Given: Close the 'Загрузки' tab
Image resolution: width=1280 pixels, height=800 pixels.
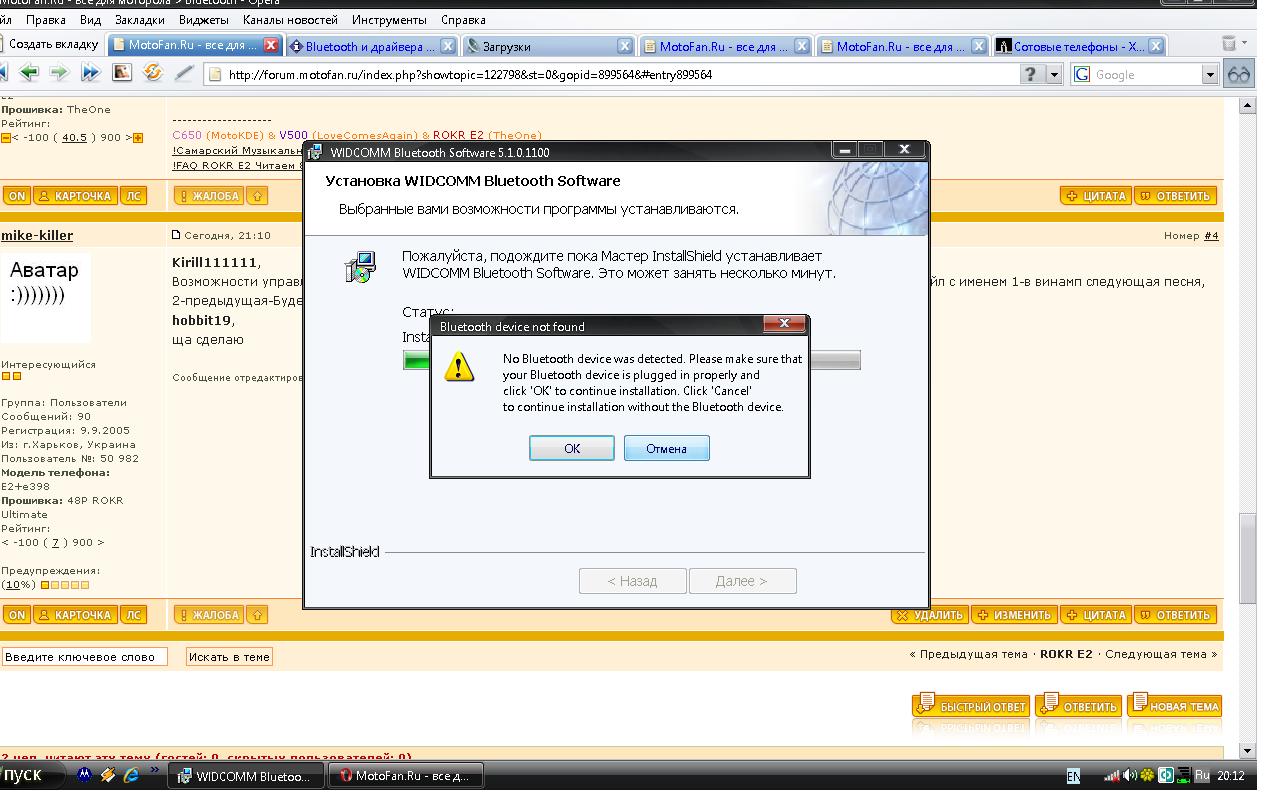Looking at the screenshot, I should [x=624, y=46].
